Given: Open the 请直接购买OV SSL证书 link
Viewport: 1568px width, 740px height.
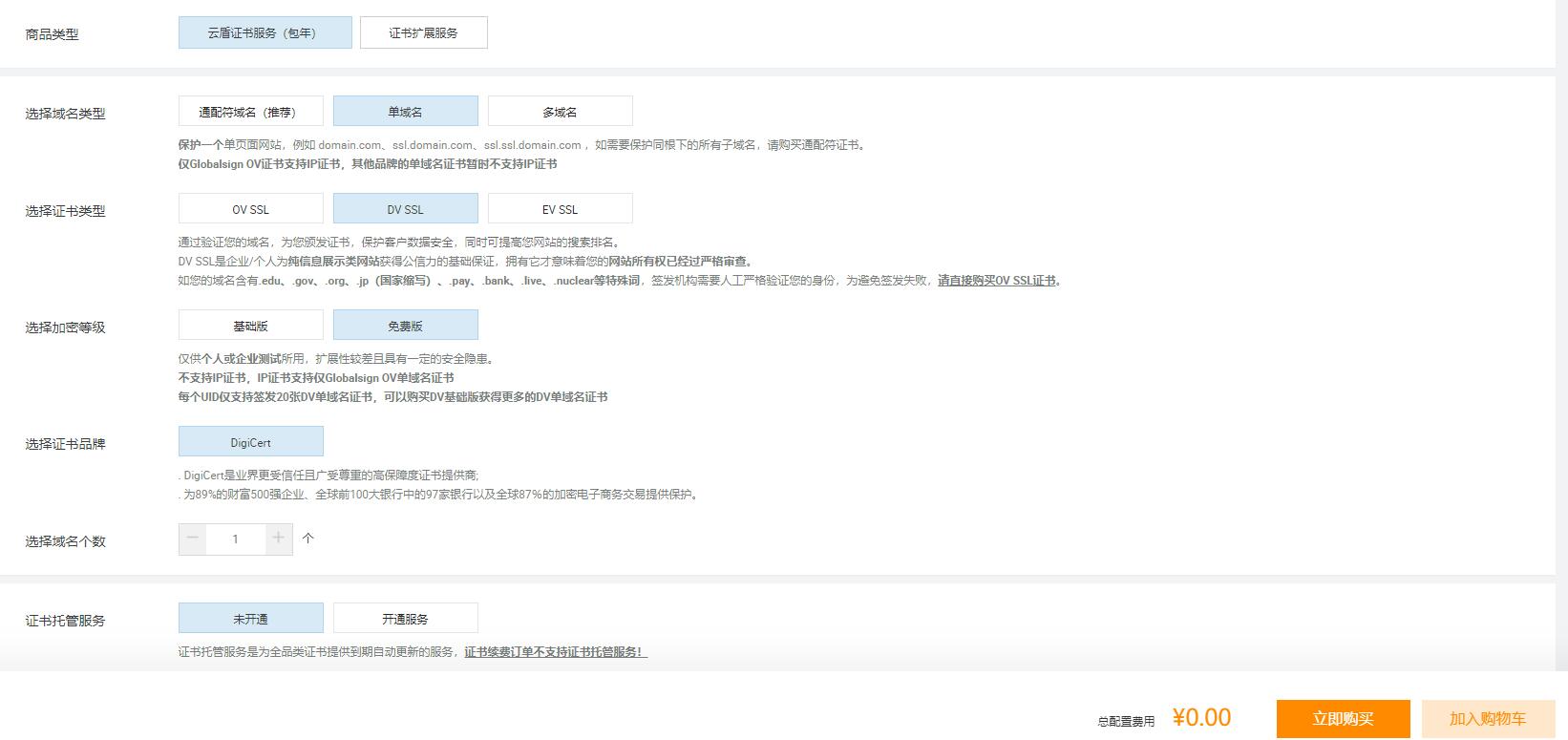Looking at the screenshot, I should pyautogui.click(x=998, y=281).
